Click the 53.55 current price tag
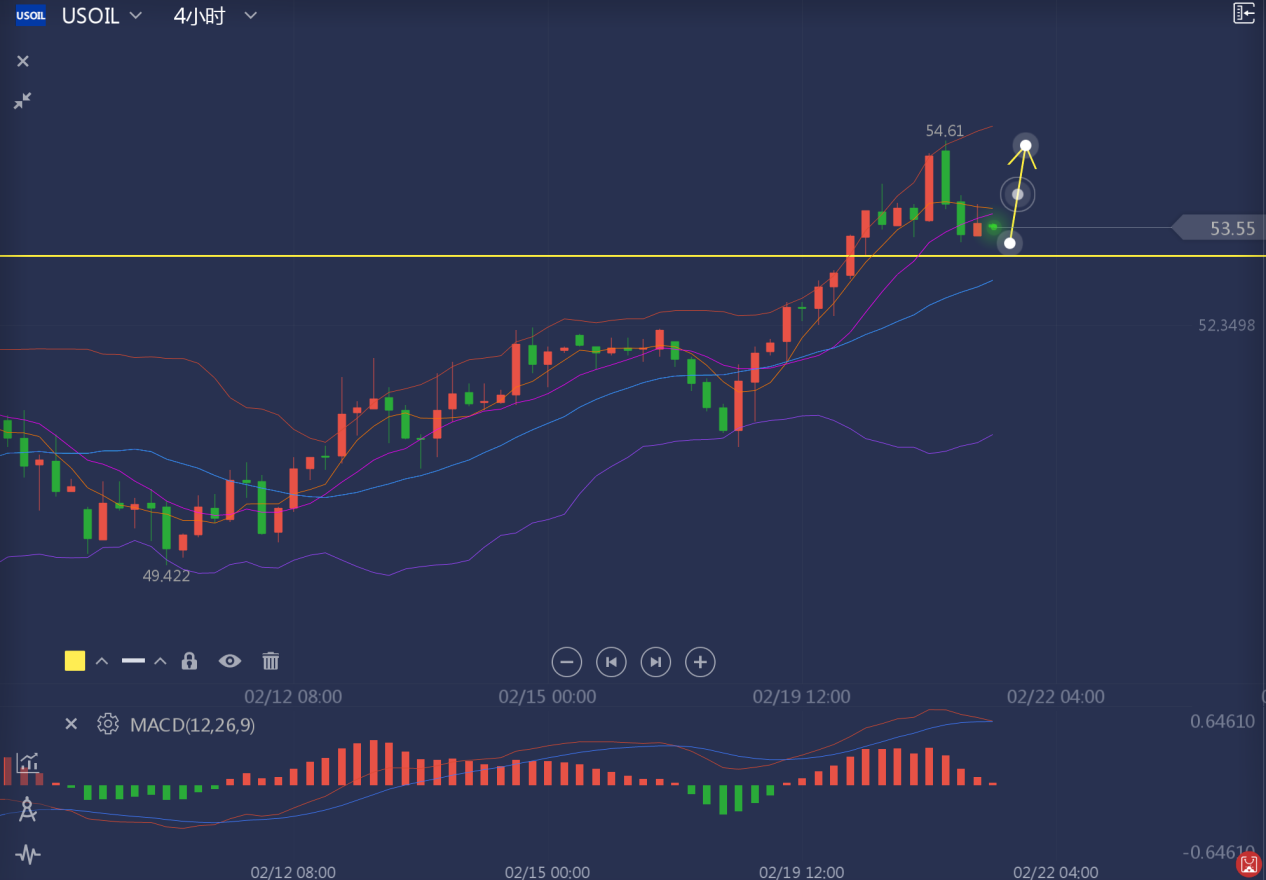The width and height of the screenshot is (1266, 880). tap(1220, 228)
